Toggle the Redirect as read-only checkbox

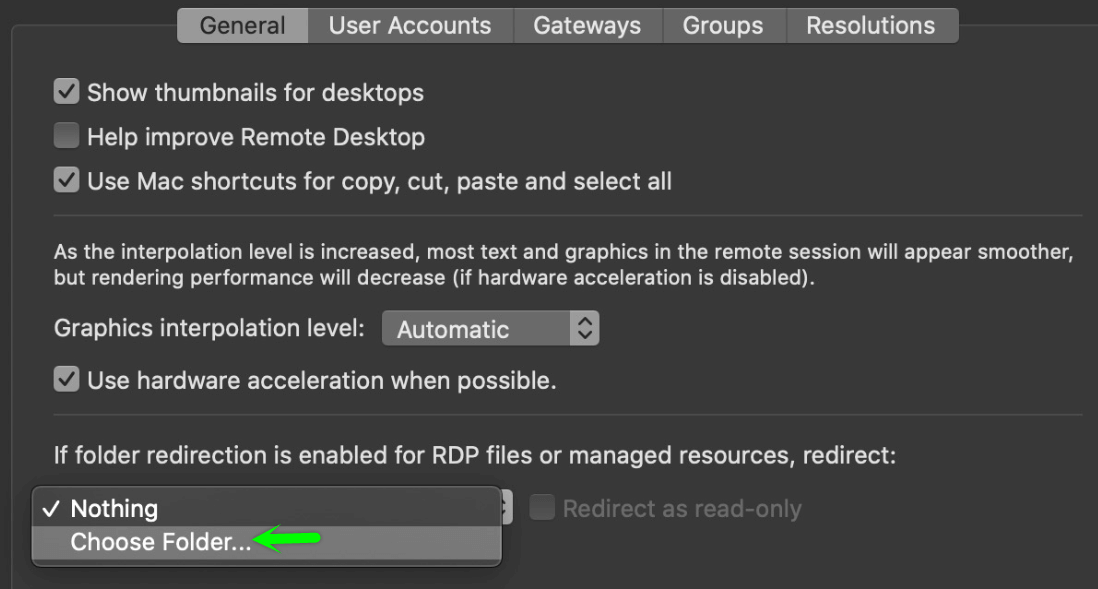tap(542, 508)
